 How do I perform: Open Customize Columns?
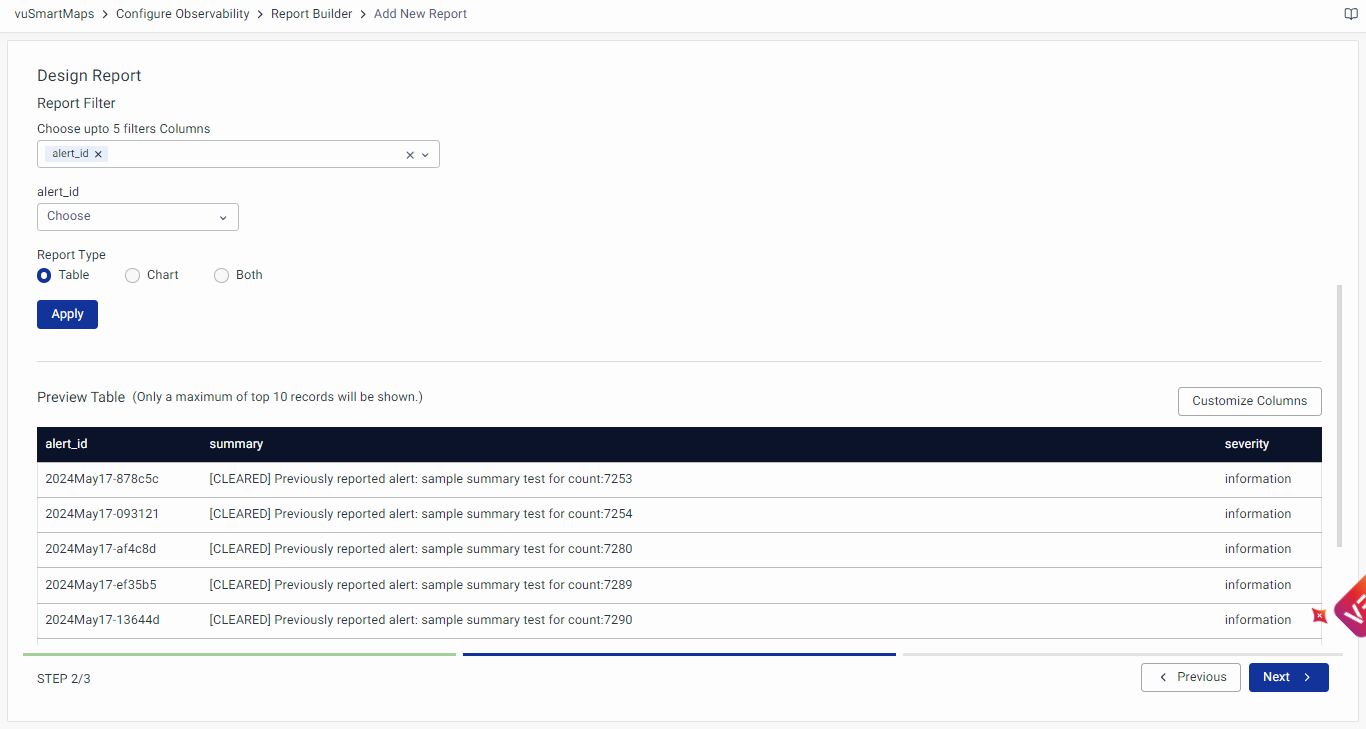1249,401
